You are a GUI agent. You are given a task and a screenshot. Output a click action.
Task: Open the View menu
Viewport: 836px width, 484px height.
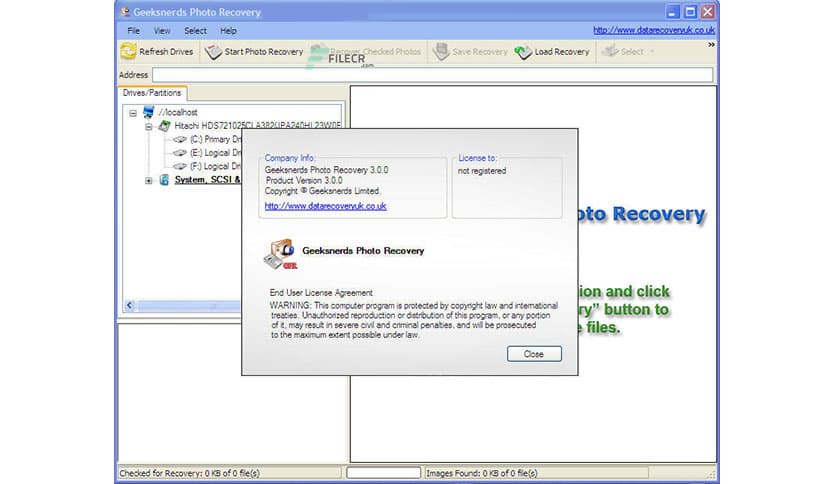[x=162, y=31]
